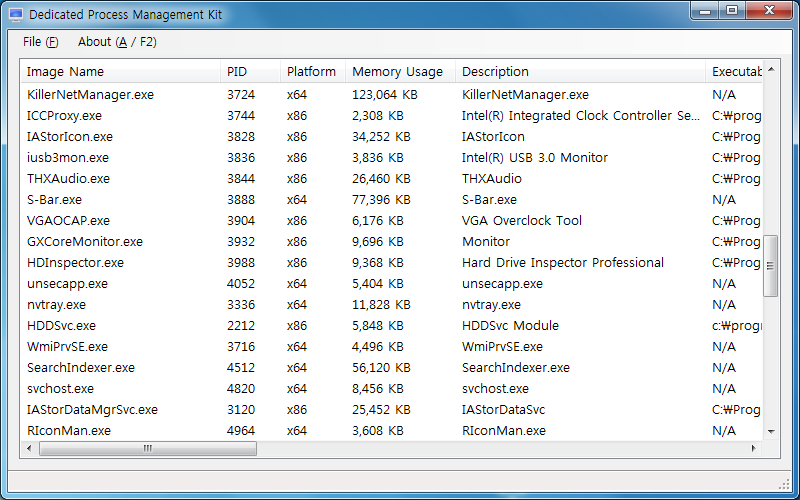Click the IAStorDataSvc description
Image resolution: width=800 pixels, height=500 pixels.
504,410
